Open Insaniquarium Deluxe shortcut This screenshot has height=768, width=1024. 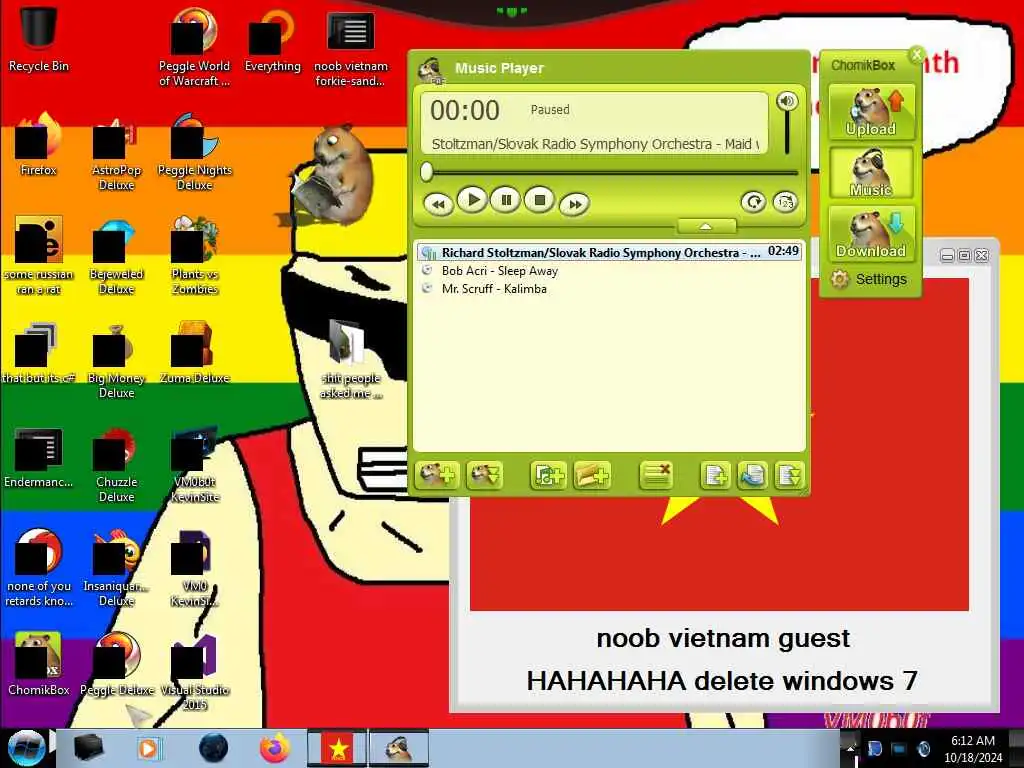(x=116, y=568)
